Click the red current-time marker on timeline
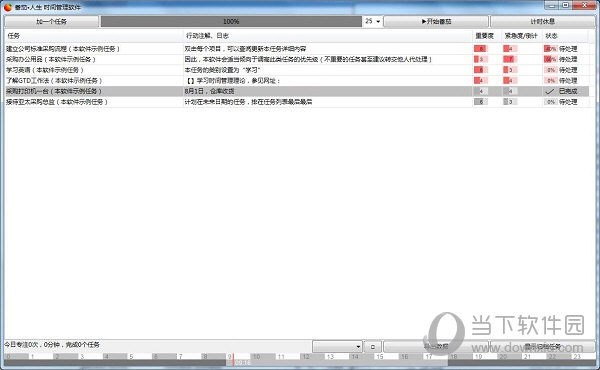This screenshot has height=370, width=600. [x=233, y=359]
